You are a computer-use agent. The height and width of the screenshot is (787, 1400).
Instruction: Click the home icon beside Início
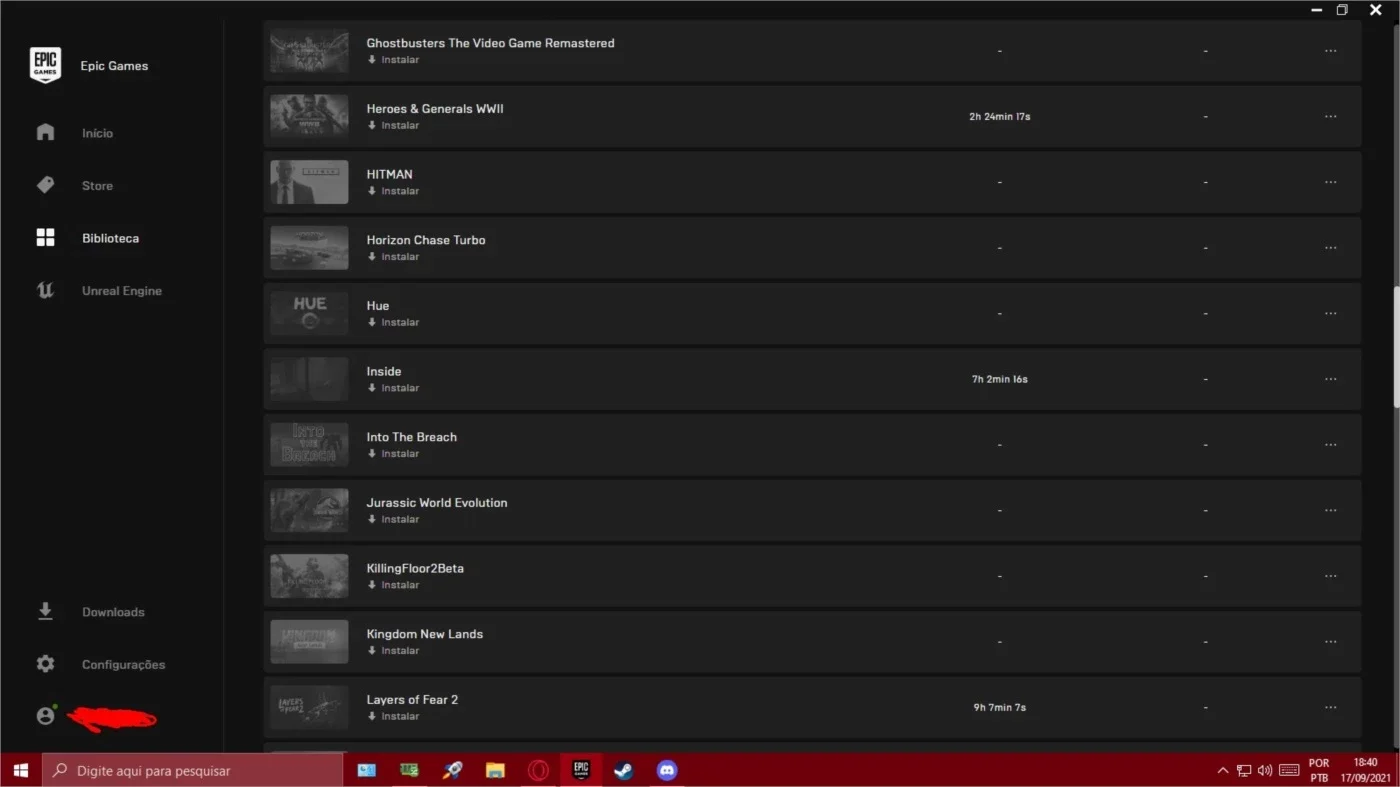pos(45,132)
